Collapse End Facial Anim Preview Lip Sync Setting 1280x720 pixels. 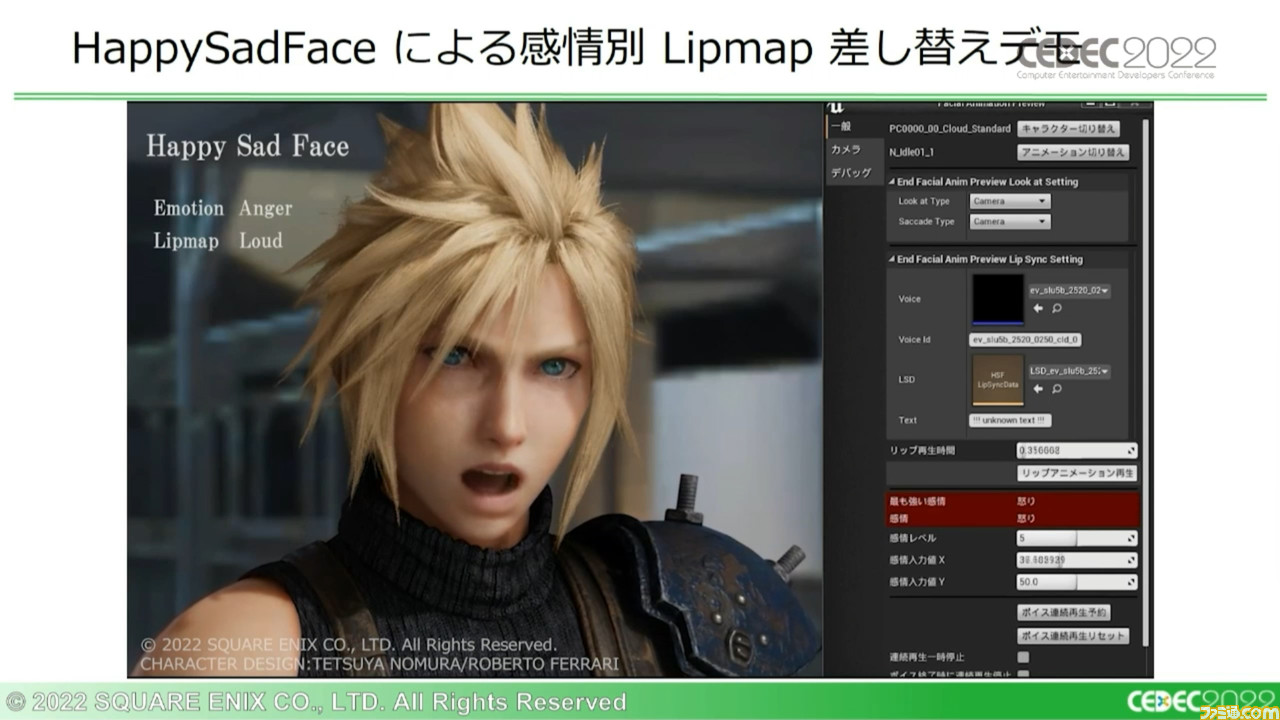pos(892,259)
